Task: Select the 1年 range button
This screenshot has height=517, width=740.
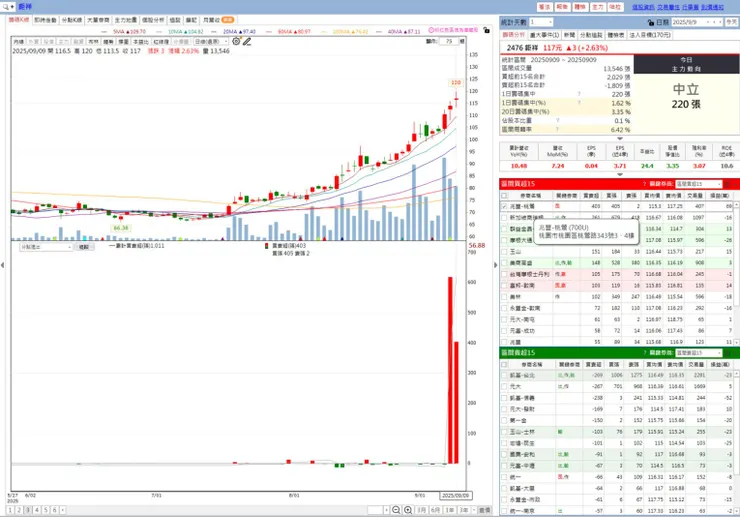Action: tap(449, 510)
